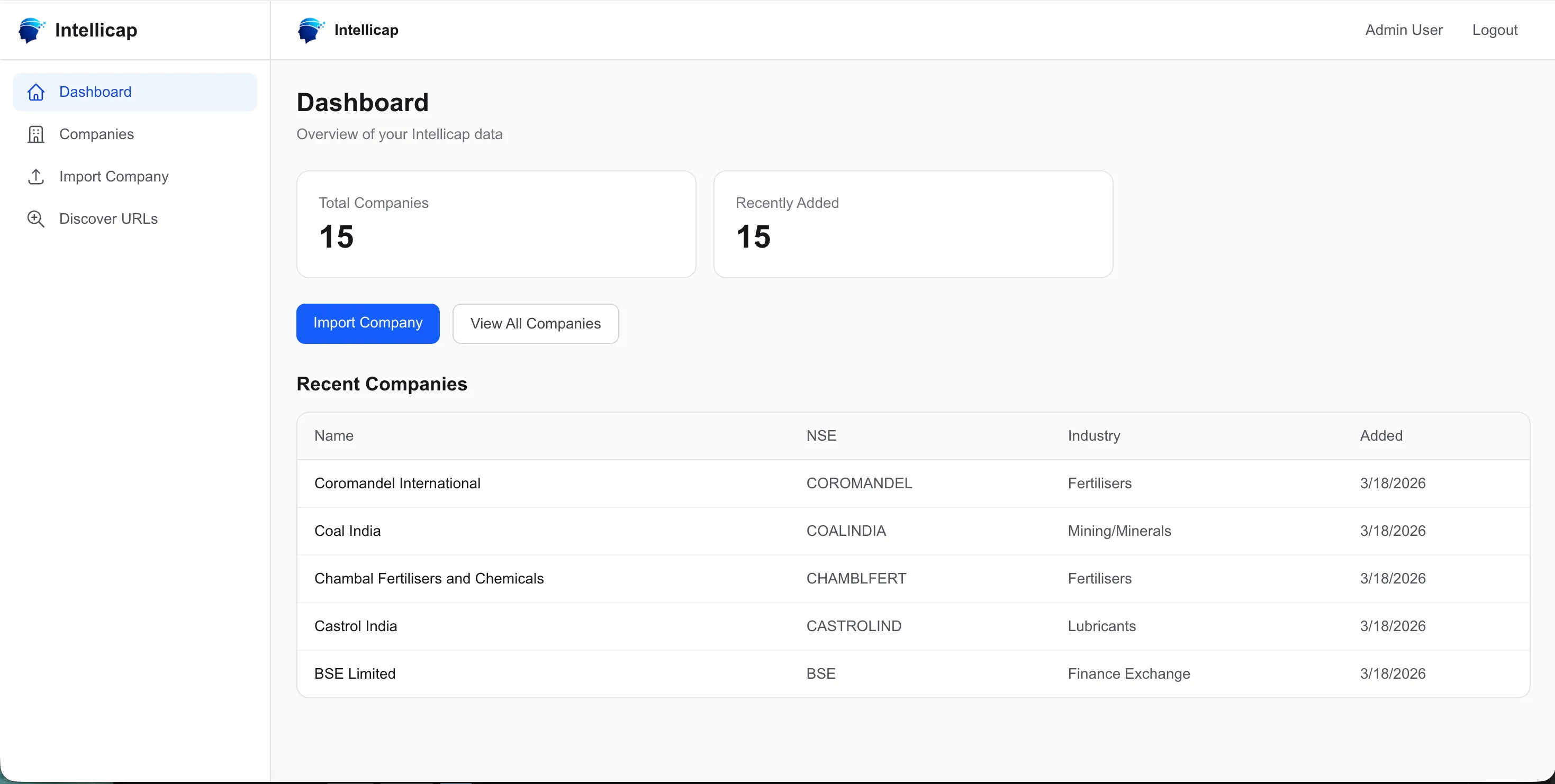Click the Dashboard home icon in sidebar
1555x784 pixels.
point(36,92)
